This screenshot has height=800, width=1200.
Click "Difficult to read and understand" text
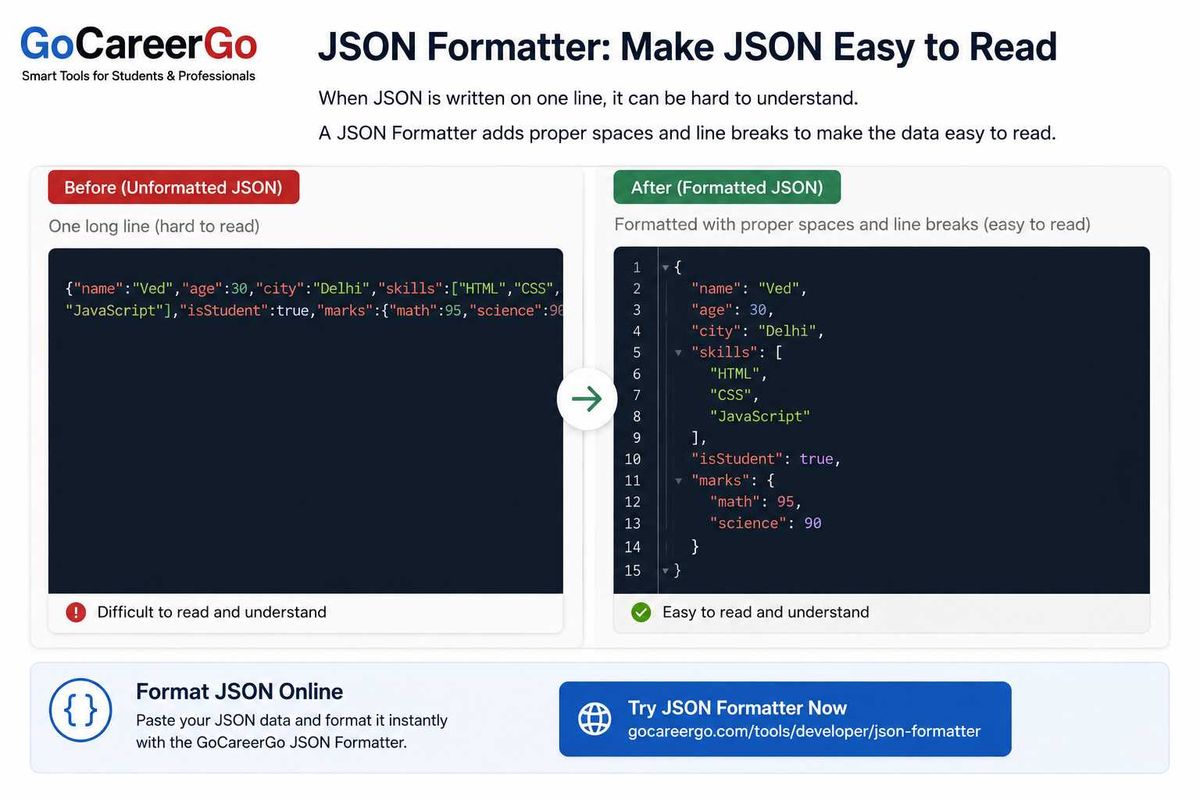pyautogui.click(x=212, y=612)
